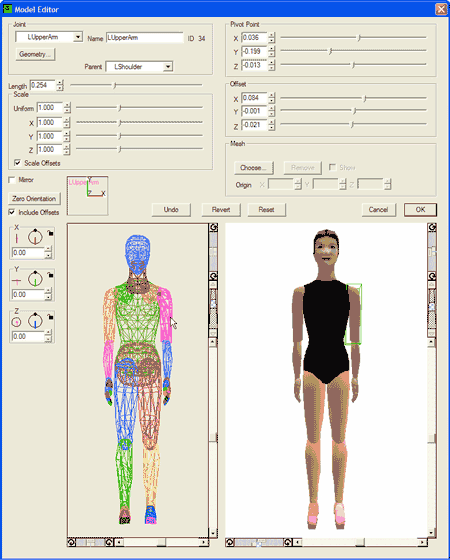Uncheck the Scale Offsets checkbox
This screenshot has height=560, width=450.
[17, 163]
